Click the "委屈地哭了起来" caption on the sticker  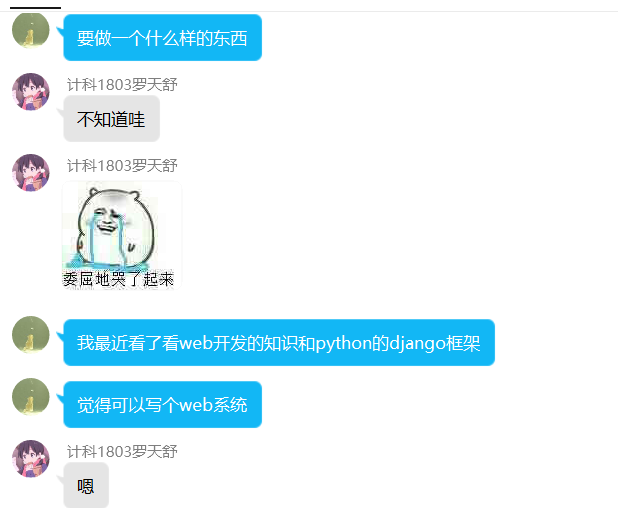118,279
